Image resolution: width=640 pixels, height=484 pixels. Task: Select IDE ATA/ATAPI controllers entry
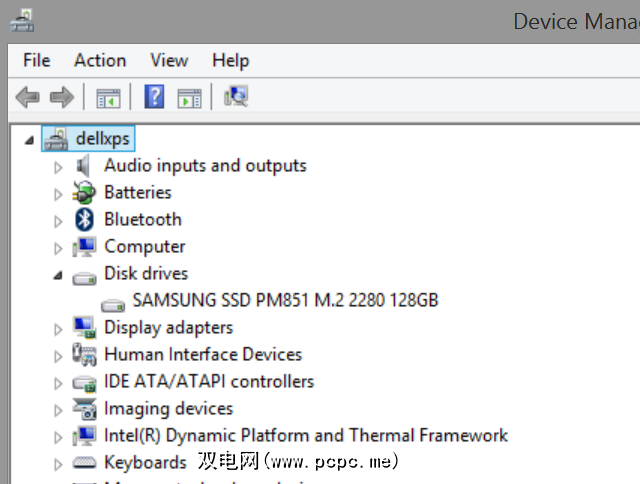pyautogui.click(x=208, y=381)
